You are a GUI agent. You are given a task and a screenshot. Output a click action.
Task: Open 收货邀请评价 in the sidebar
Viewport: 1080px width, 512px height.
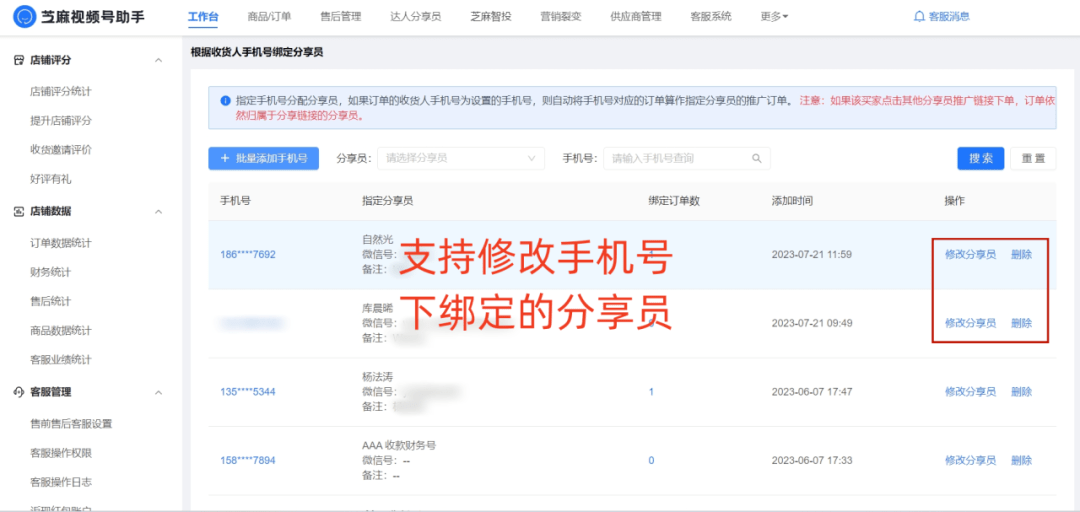[61, 150]
